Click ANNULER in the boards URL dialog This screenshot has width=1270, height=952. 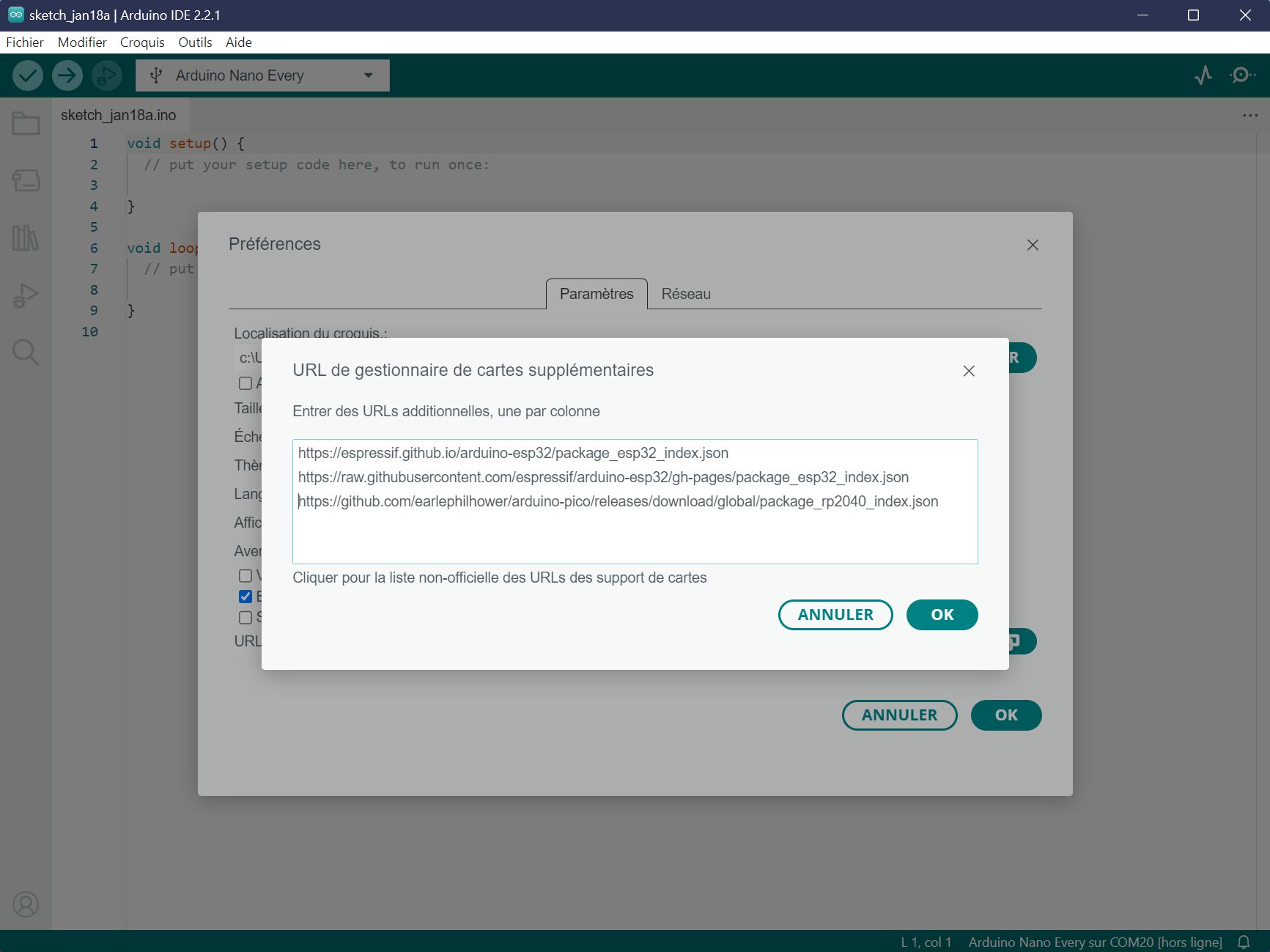tap(835, 615)
